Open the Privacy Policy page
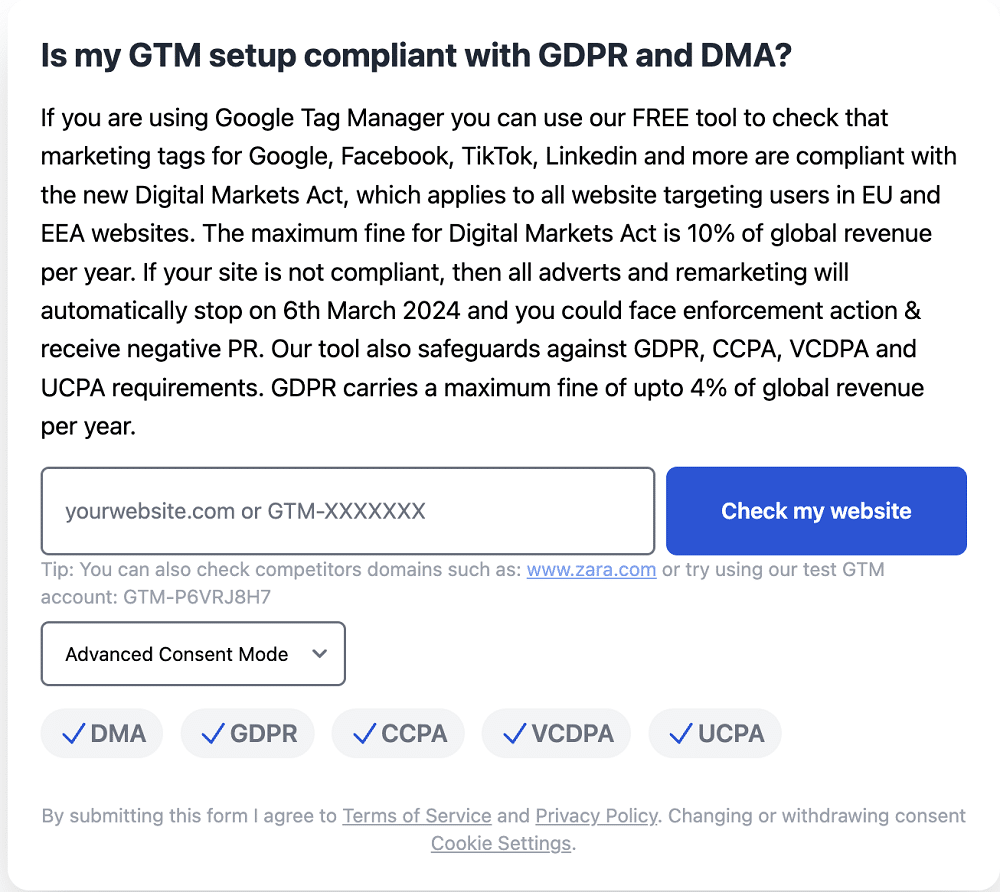The width and height of the screenshot is (1000, 892). [596, 815]
